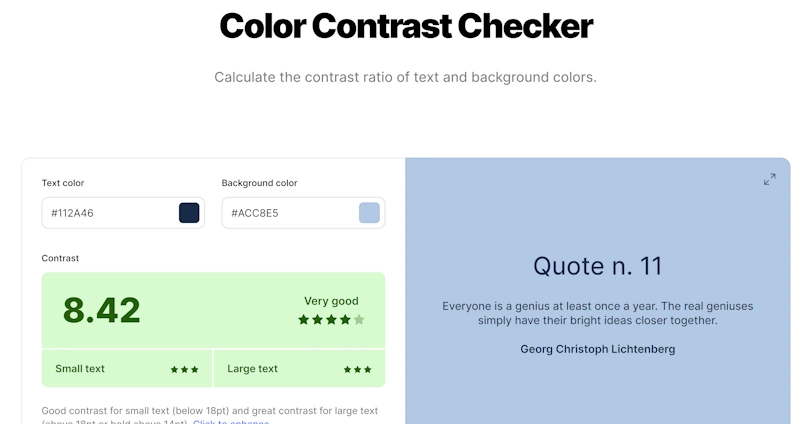The height and width of the screenshot is (424, 800).
Task: Click the 'Contrast' section label
Action: coord(60,258)
